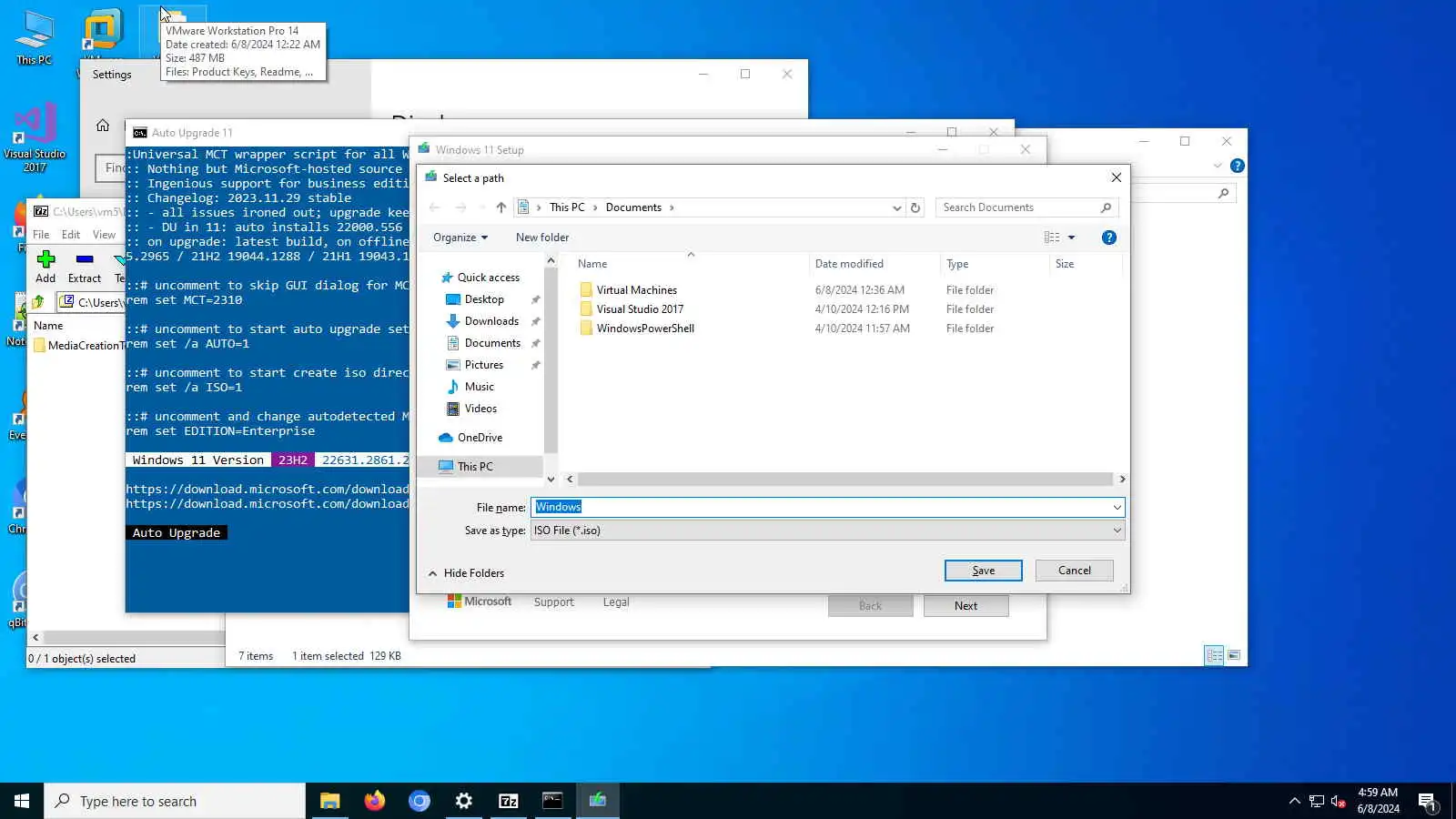Refresh the Documents folder listing

915,207
